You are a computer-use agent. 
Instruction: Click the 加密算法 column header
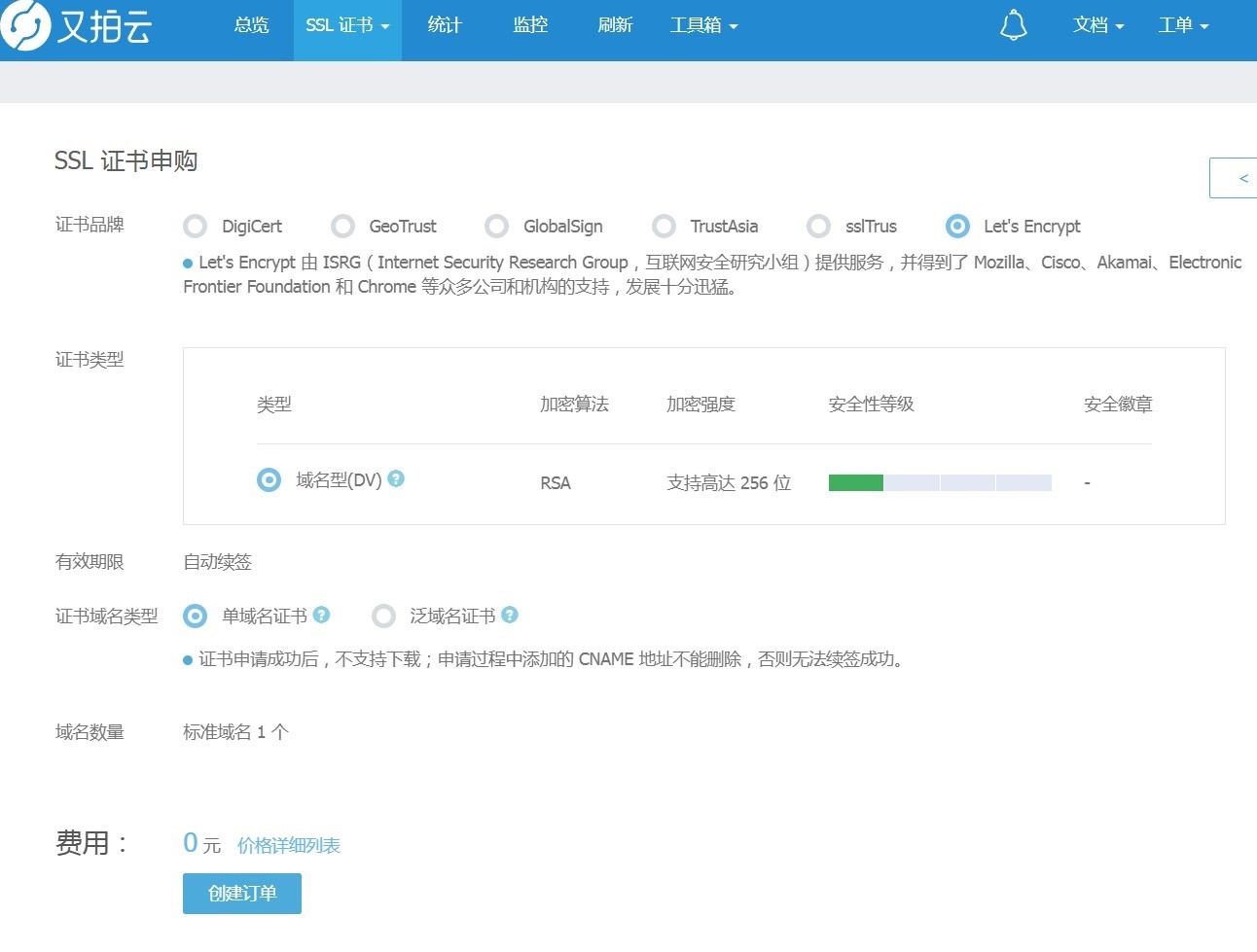(x=575, y=405)
